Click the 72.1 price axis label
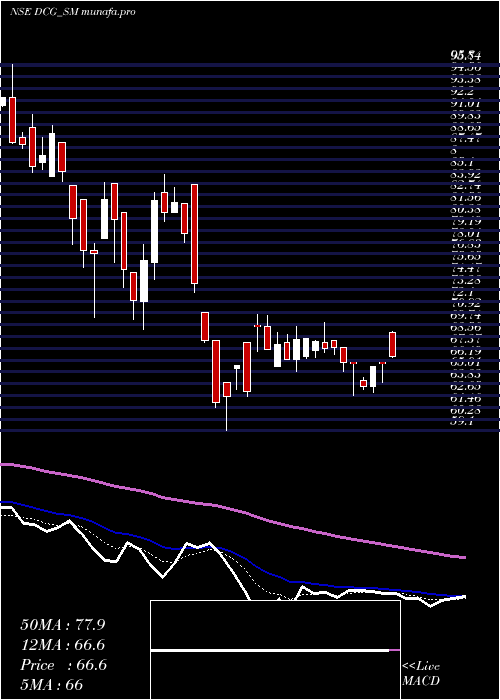 coord(462,292)
